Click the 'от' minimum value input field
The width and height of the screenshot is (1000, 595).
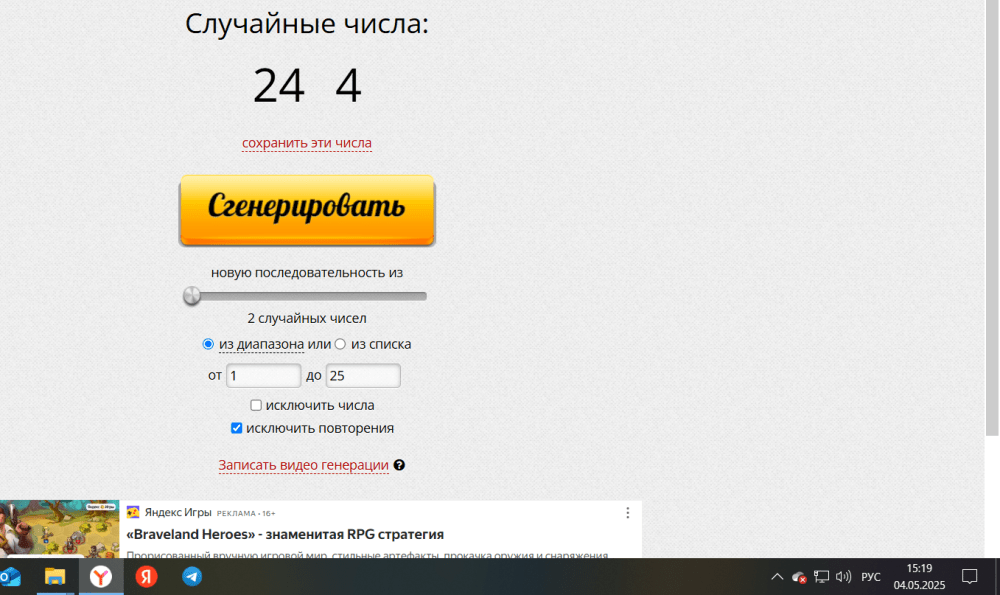click(263, 375)
